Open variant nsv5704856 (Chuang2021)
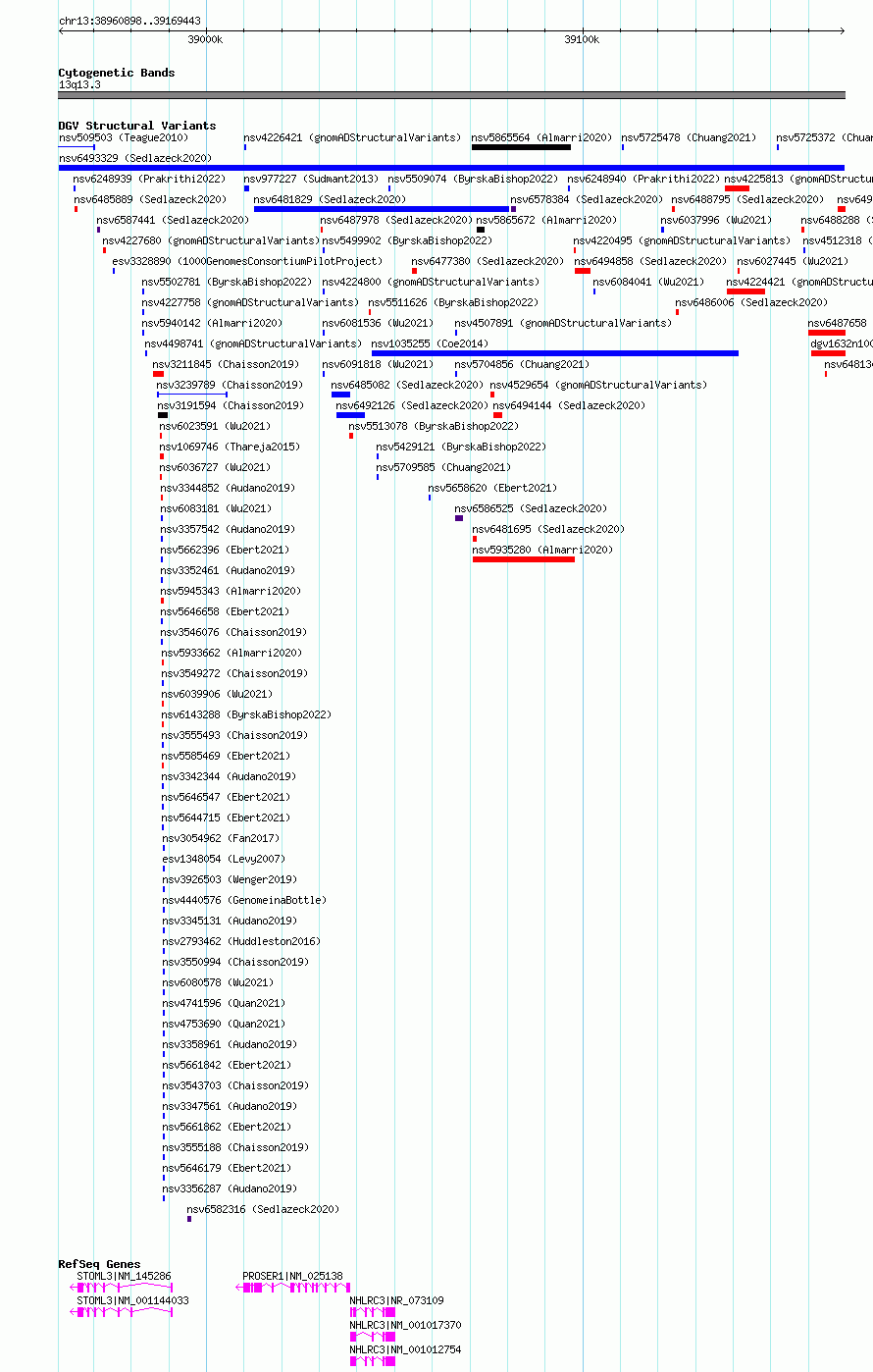Image resolution: width=873 pixels, height=1372 pixels. (523, 365)
